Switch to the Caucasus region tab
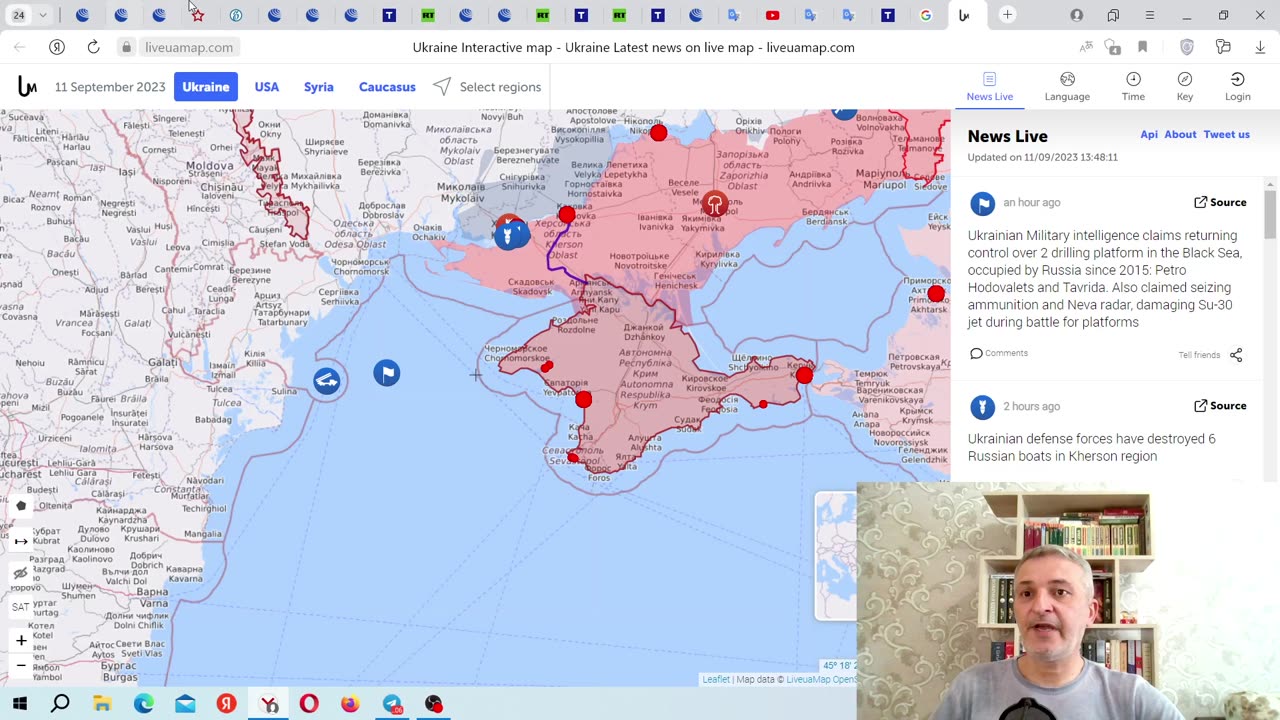Image resolution: width=1280 pixels, height=720 pixels. click(387, 87)
